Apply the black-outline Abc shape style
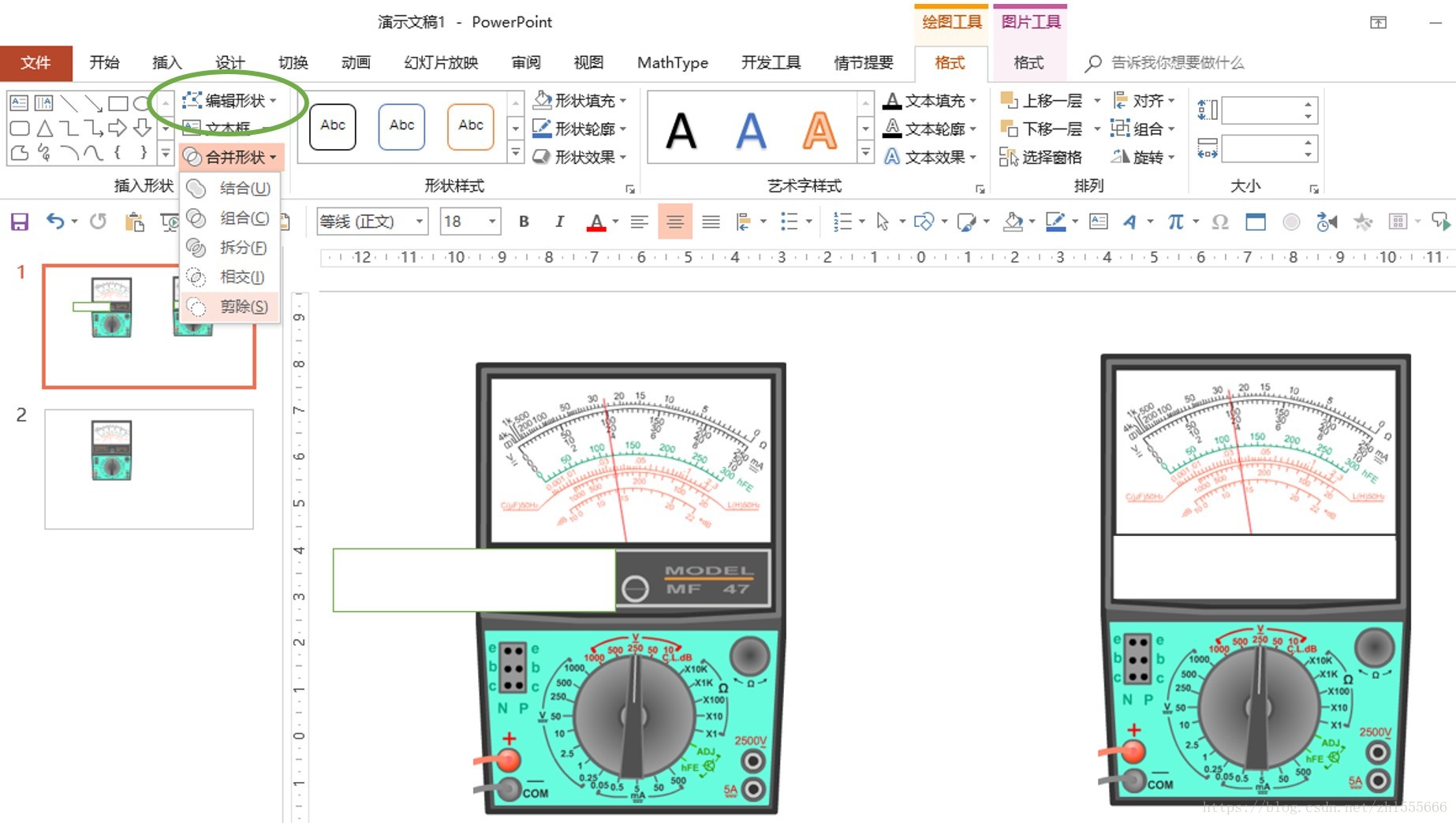 333,126
